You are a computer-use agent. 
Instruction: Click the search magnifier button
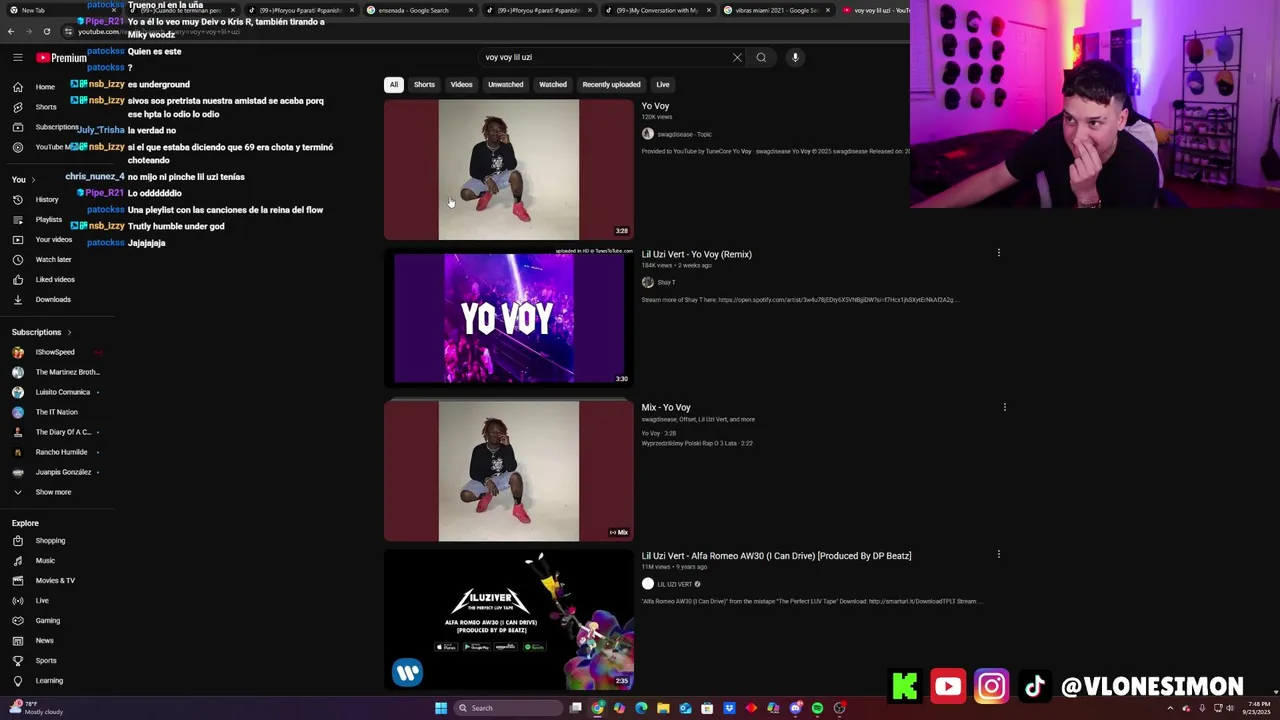click(x=761, y=57)
